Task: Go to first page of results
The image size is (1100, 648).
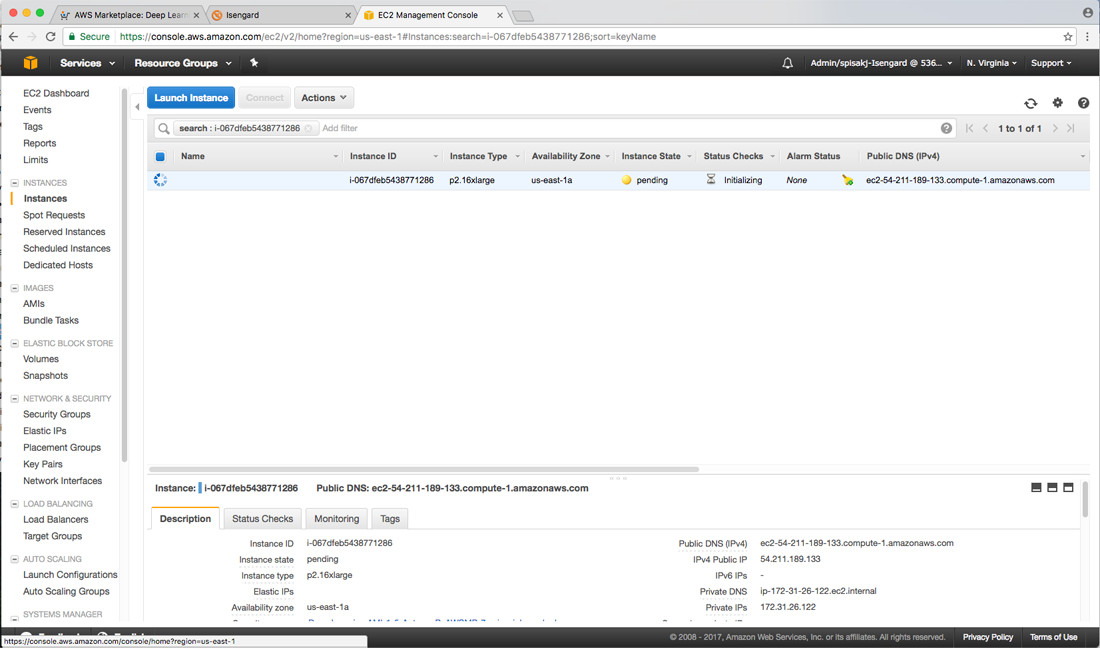Action: point(970,128)
